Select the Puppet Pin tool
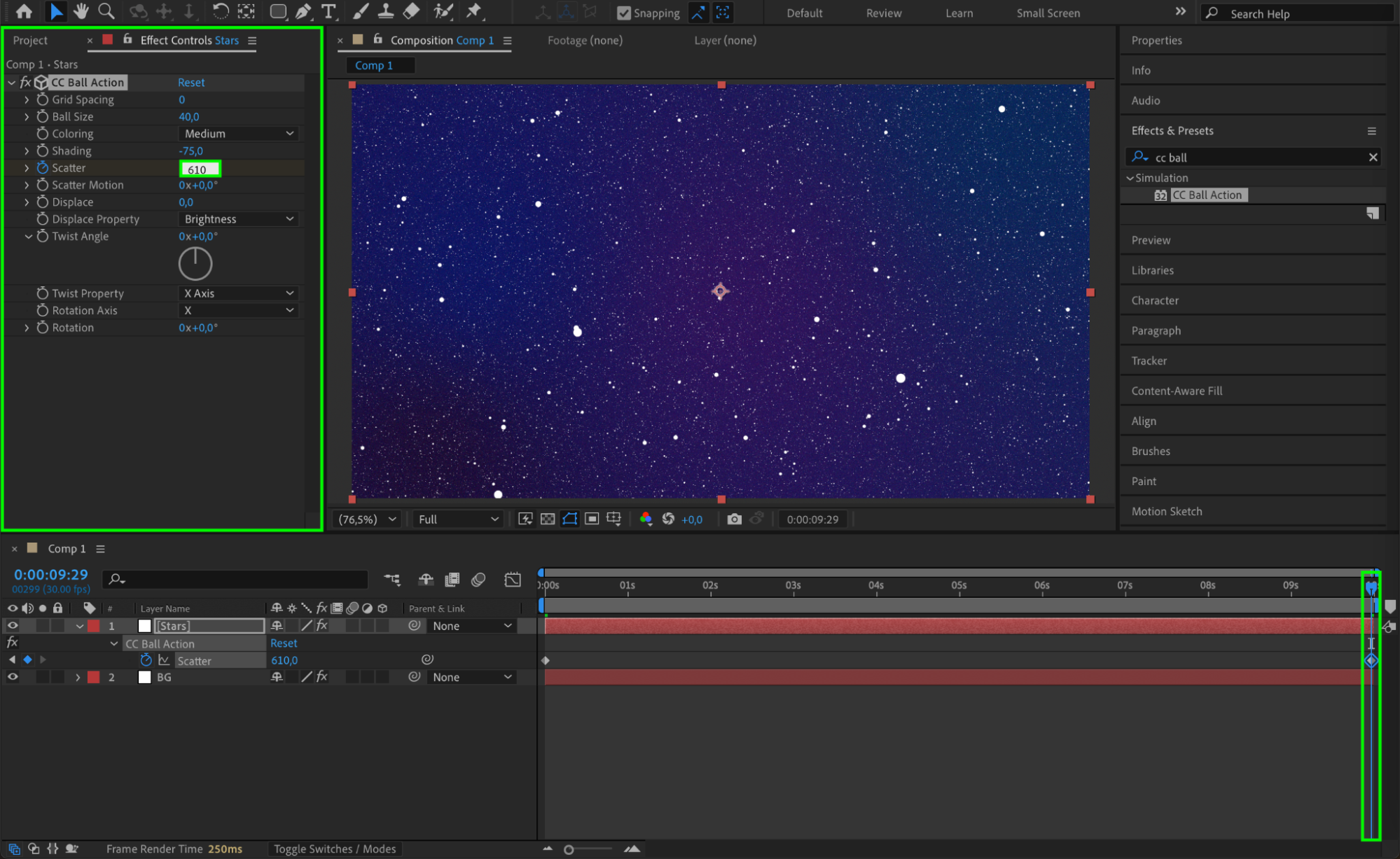Image resolution: width=1400 pixels, height=859 pixels. pyautogui.click(x=474, y=11)
